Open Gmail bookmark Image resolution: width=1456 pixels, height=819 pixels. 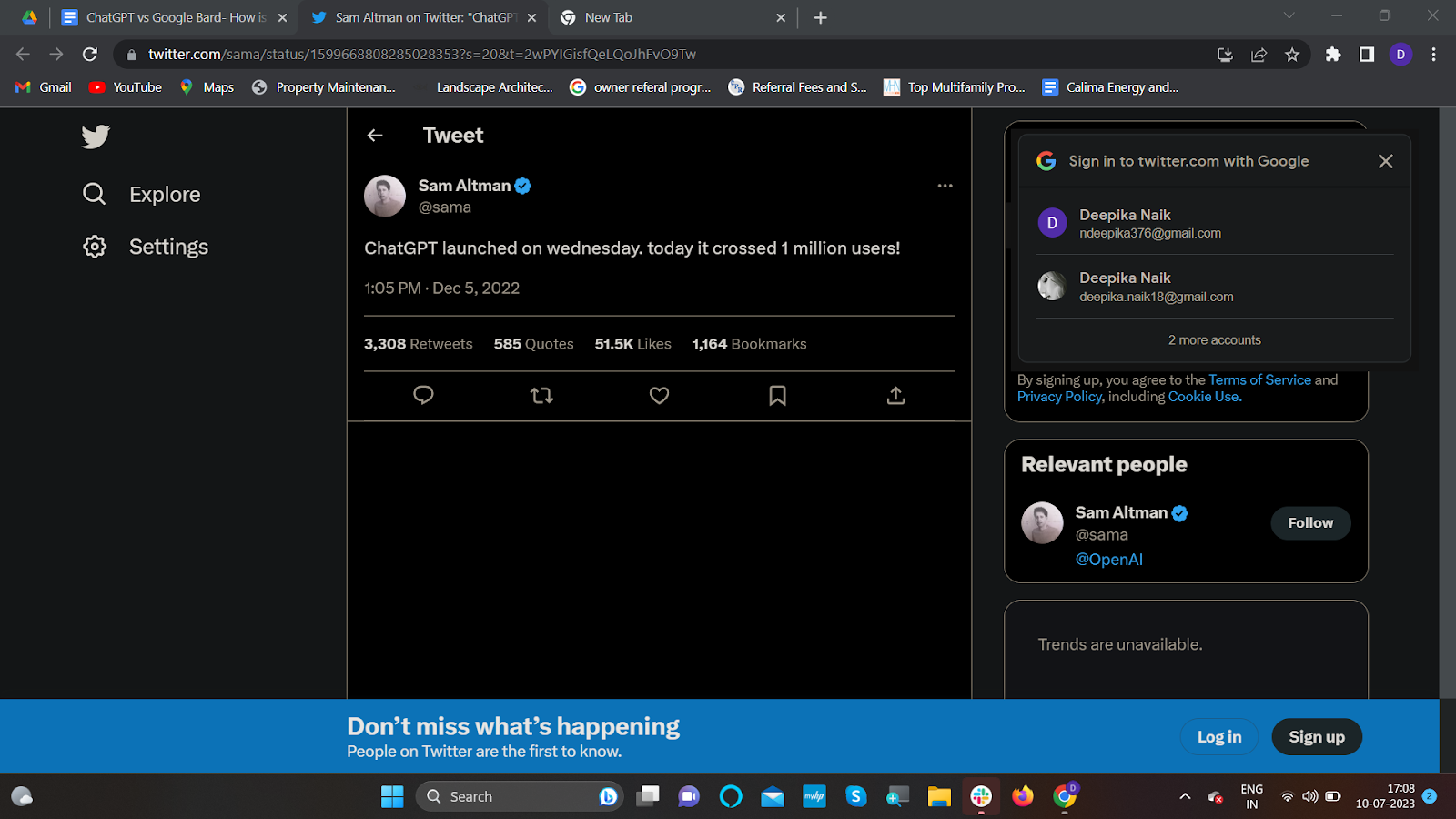pyautogui.click(x=44, y=87)
